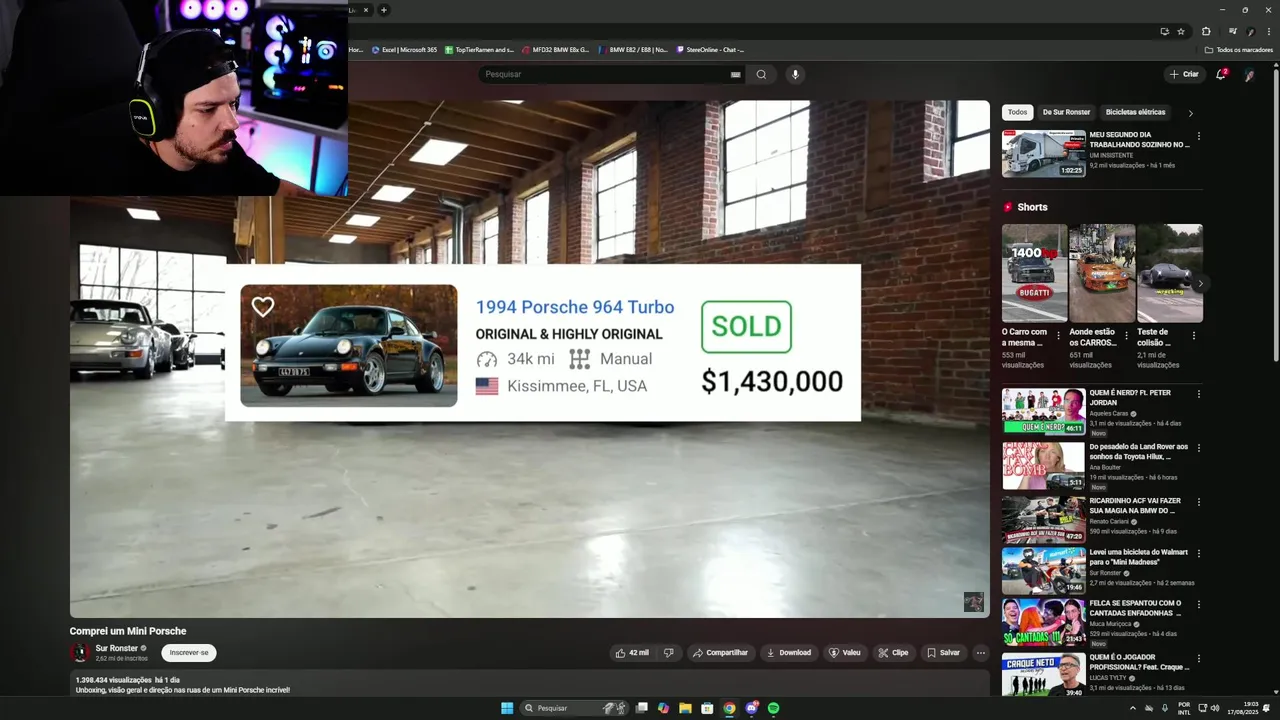
Task: Open Quem É Nerd? Ft. Peter Jordan video
Action: 1043,411
